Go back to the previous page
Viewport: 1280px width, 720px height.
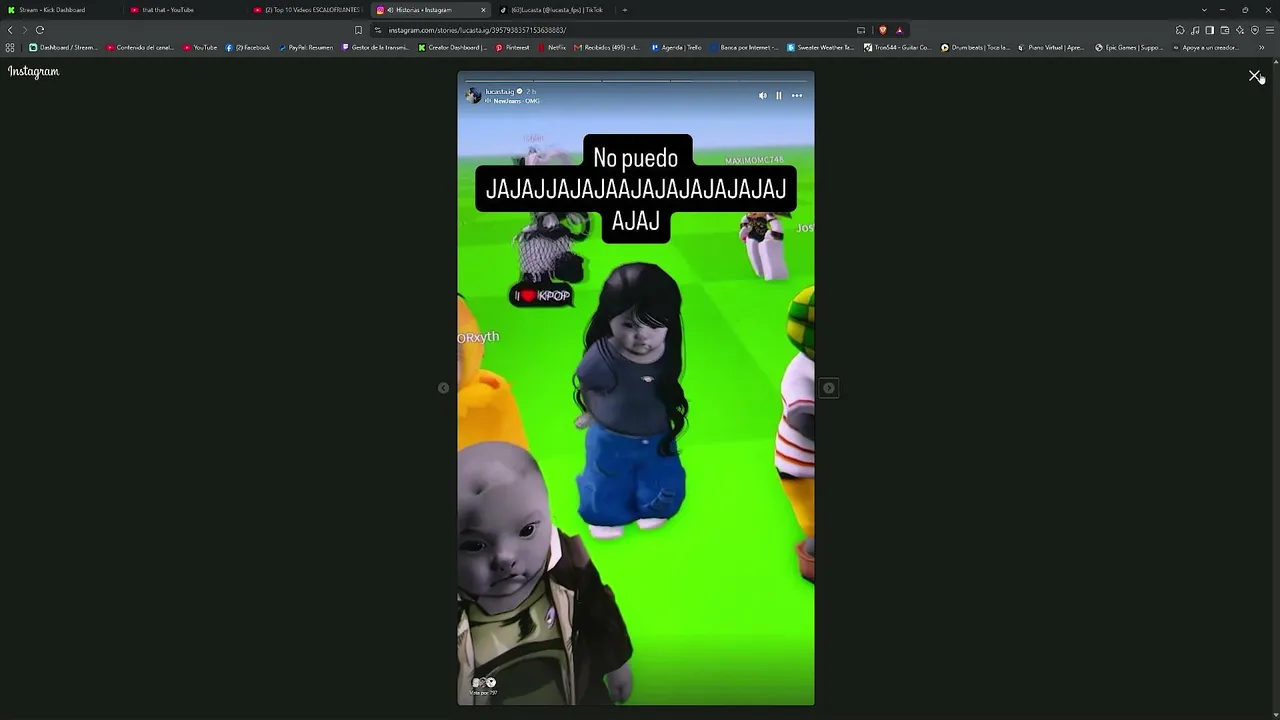[x=10, y=30]
